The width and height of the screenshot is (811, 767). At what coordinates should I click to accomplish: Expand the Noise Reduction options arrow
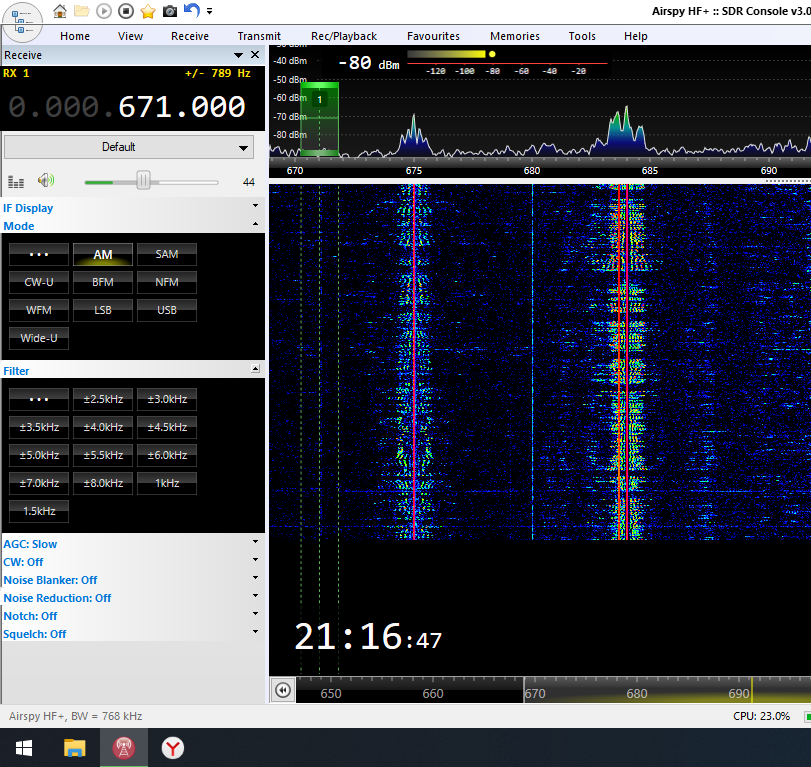pyautogui.click(x=255, y=597)
